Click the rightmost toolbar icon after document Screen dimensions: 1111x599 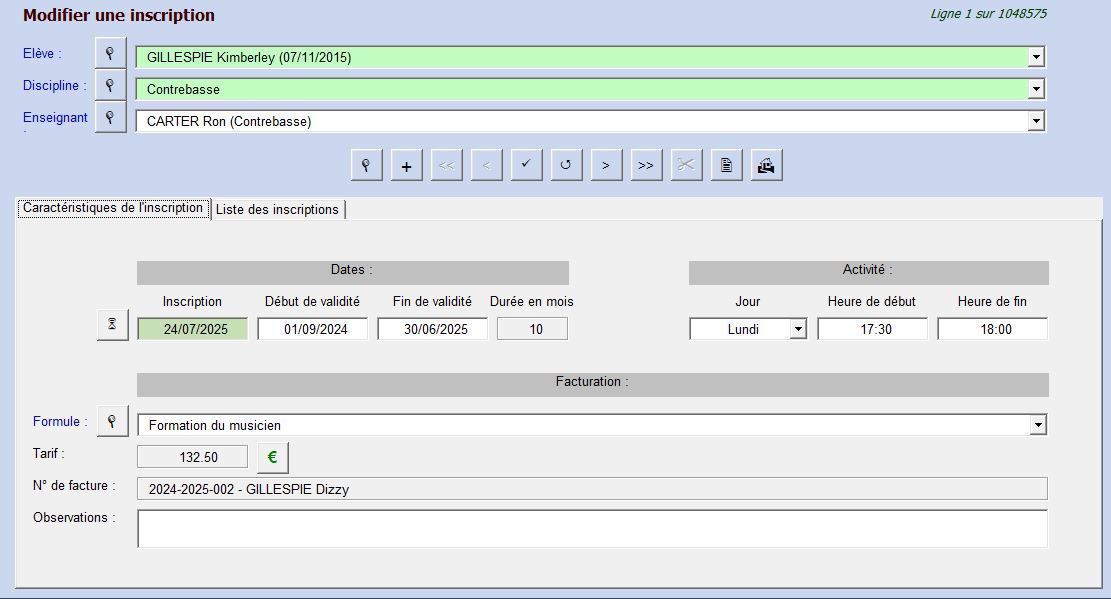tap(766, 166)
